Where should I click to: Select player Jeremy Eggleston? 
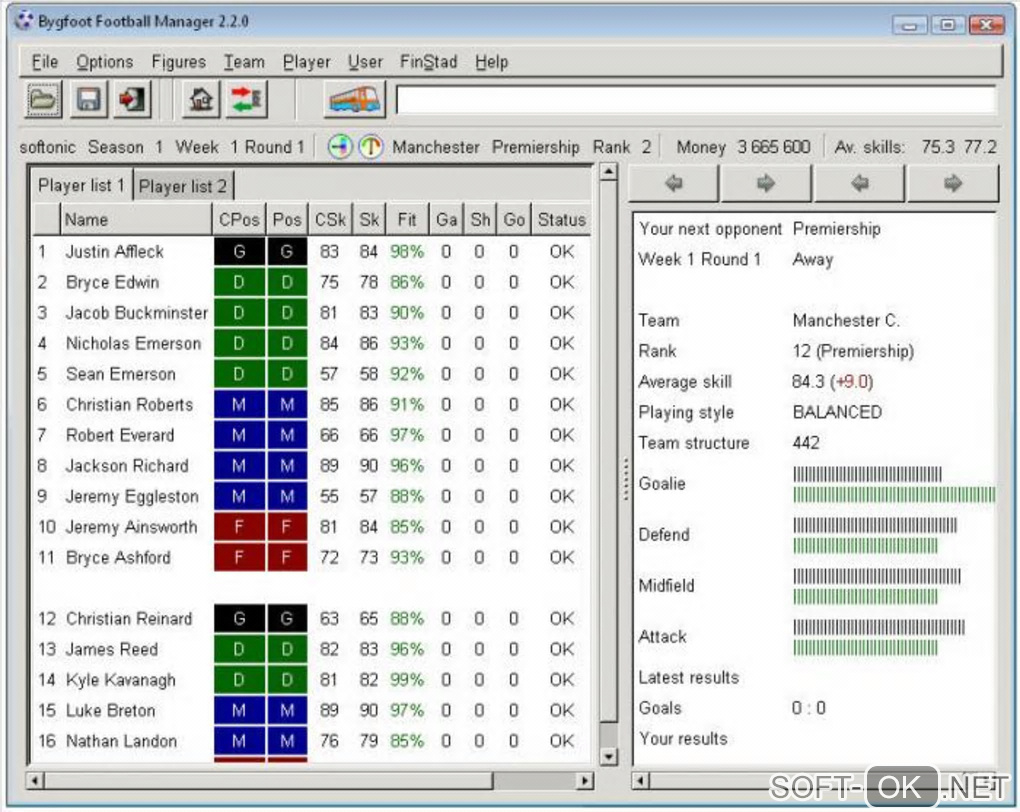(x=132, y=496)
